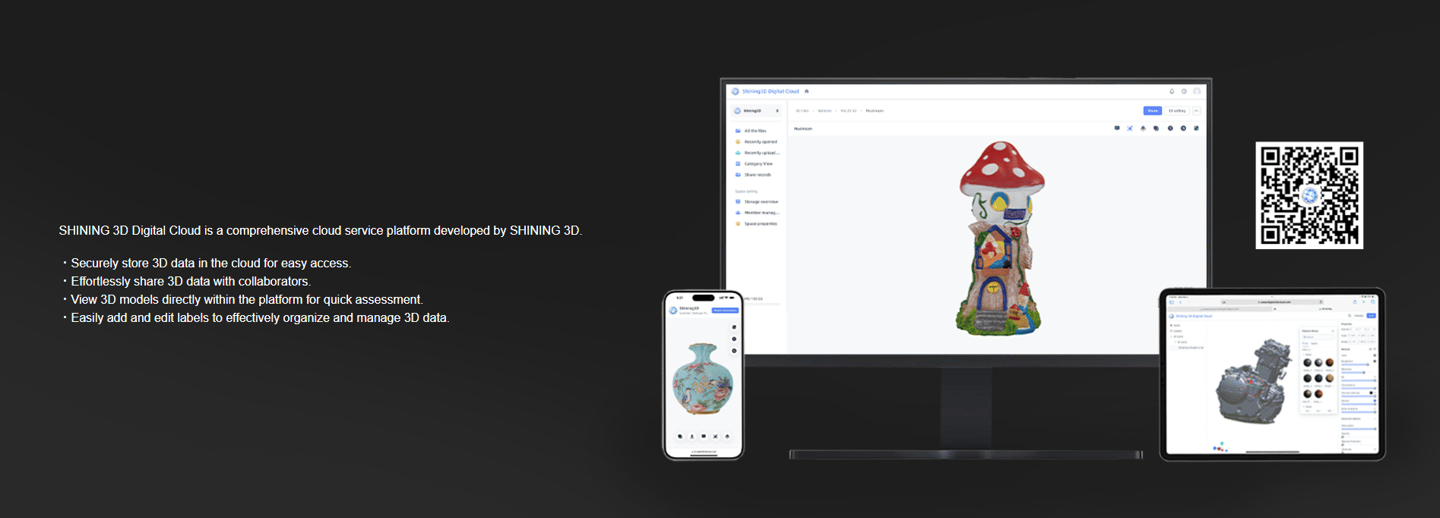Tap the Safari sidebar icon on the tablet

click(x=1172, y=302)
